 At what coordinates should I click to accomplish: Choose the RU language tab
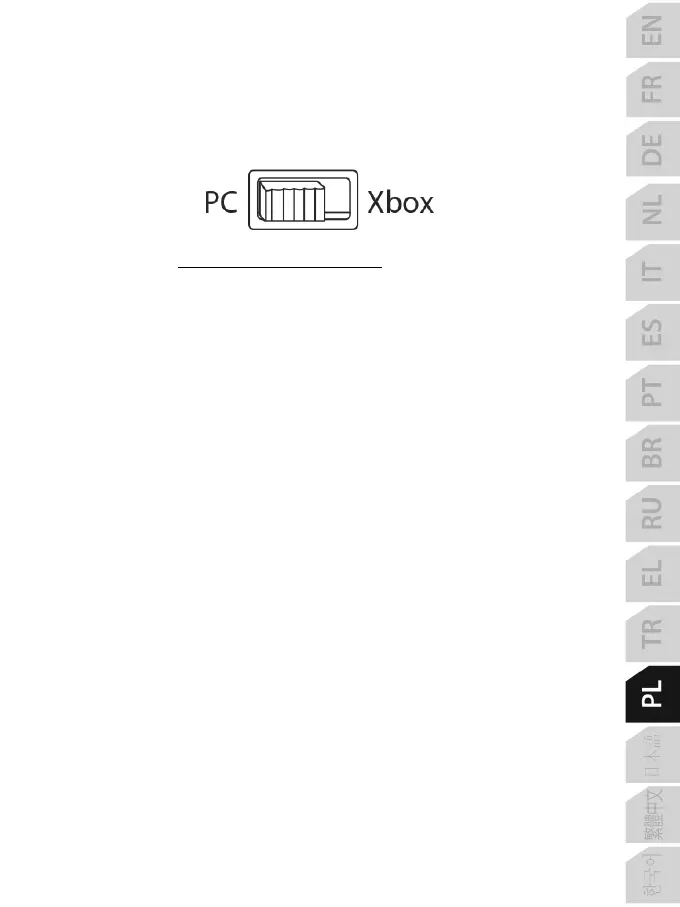652,513
